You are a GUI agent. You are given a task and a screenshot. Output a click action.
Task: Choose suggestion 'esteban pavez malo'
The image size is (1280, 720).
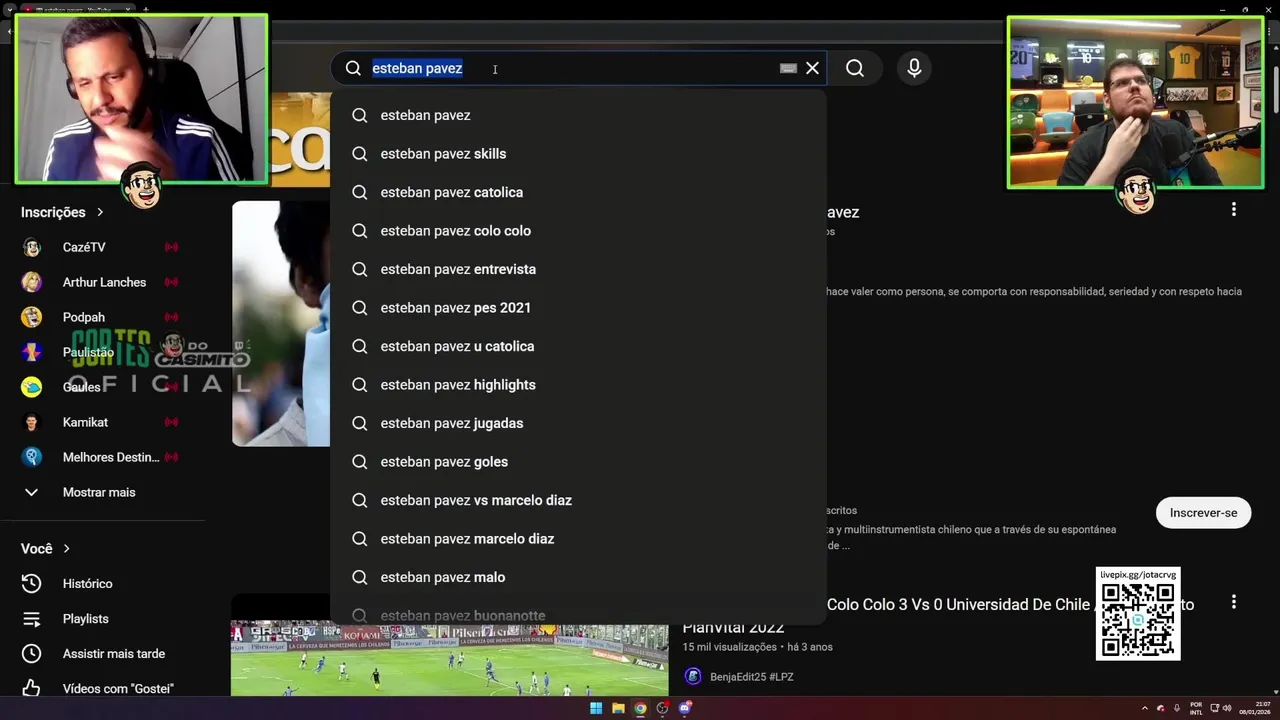tap(578, 577)
